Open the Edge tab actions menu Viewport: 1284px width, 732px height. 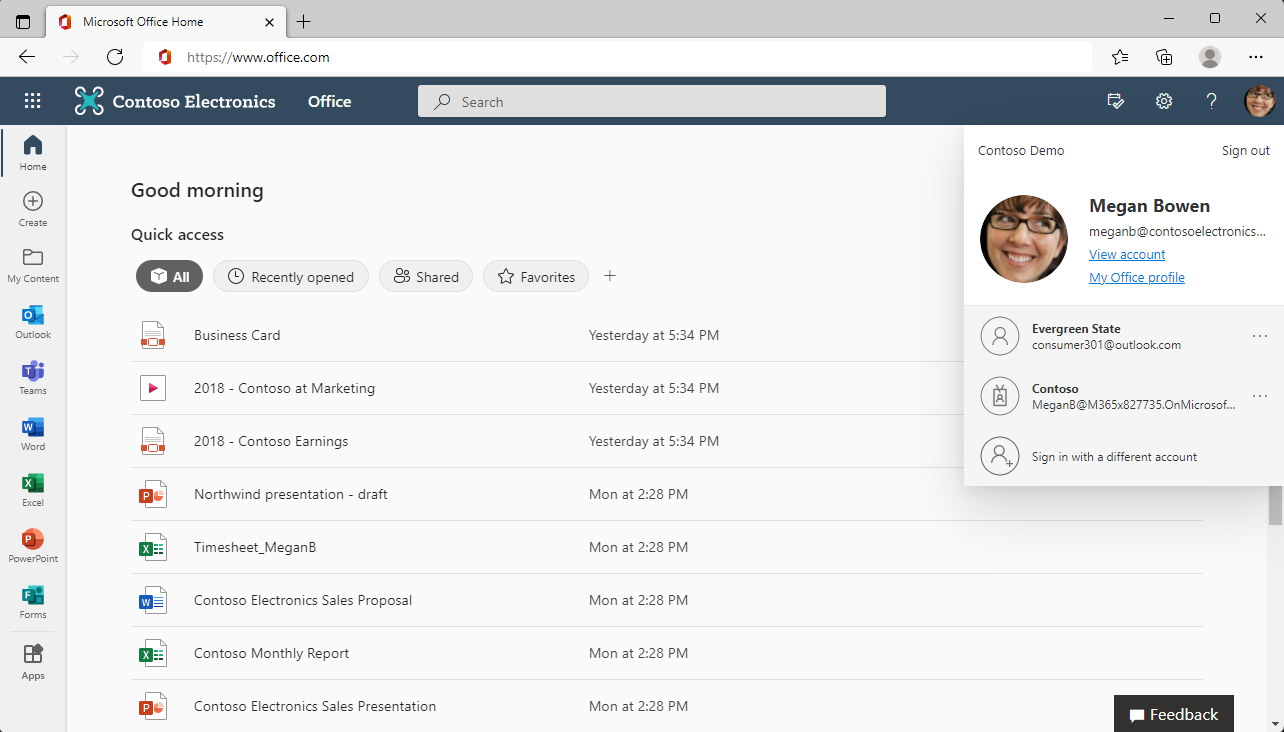(x=23, y=21)
